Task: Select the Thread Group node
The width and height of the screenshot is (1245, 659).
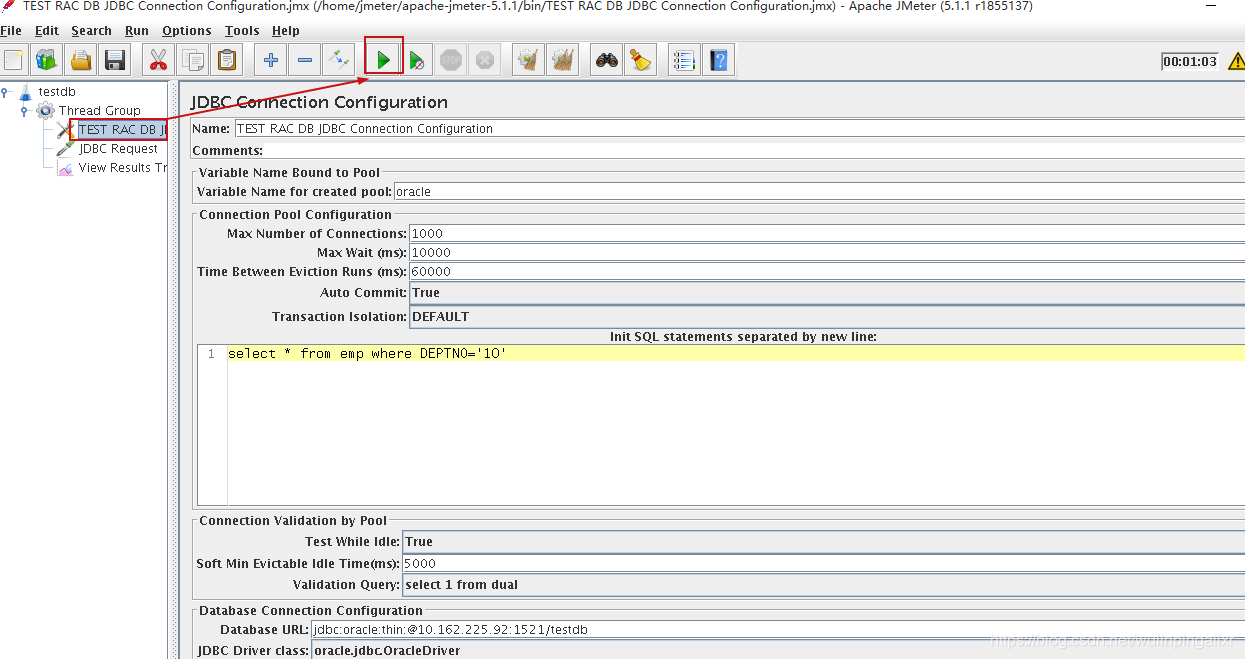Action: (99, 110)
